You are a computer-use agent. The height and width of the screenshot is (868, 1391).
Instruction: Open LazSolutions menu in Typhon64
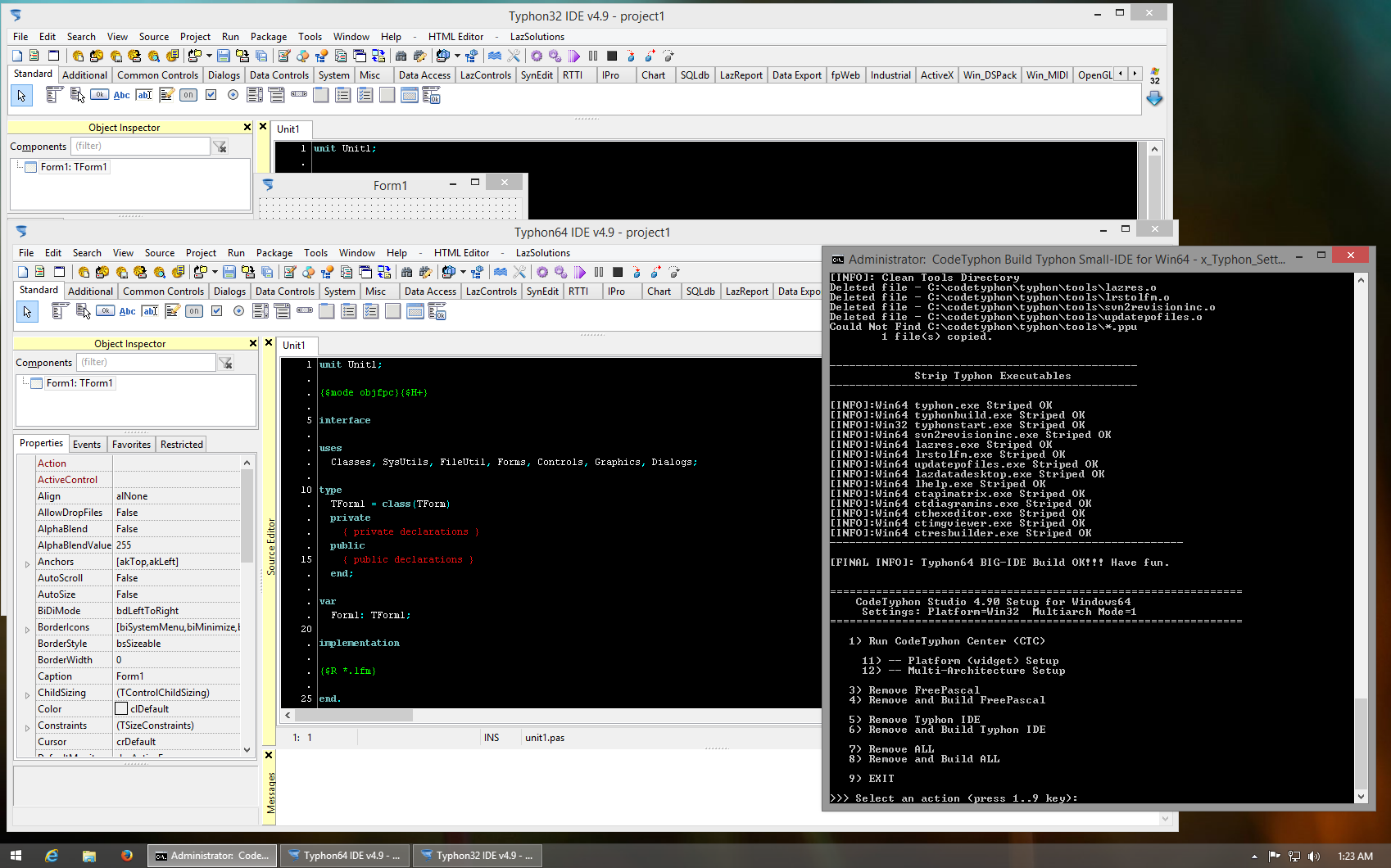pos(542,253)
